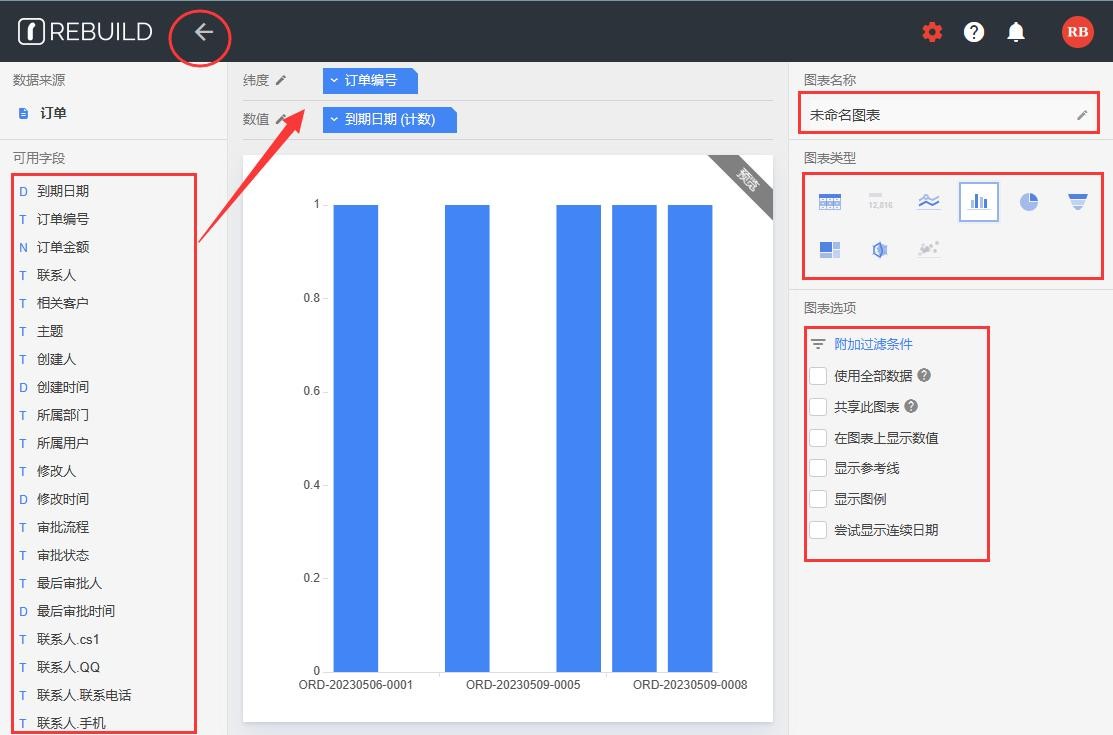The width and height of the screenshot is (1113, 735).
Task: Click the chart name field 未命名图表
Action: [948, 114]
